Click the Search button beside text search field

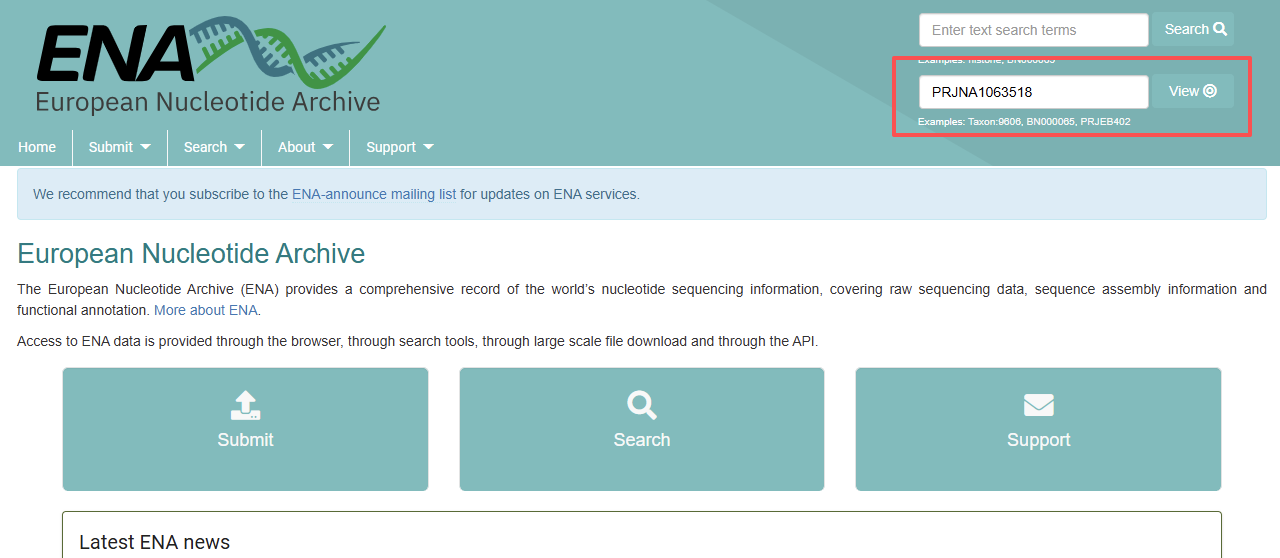[x=1193, y=29]
